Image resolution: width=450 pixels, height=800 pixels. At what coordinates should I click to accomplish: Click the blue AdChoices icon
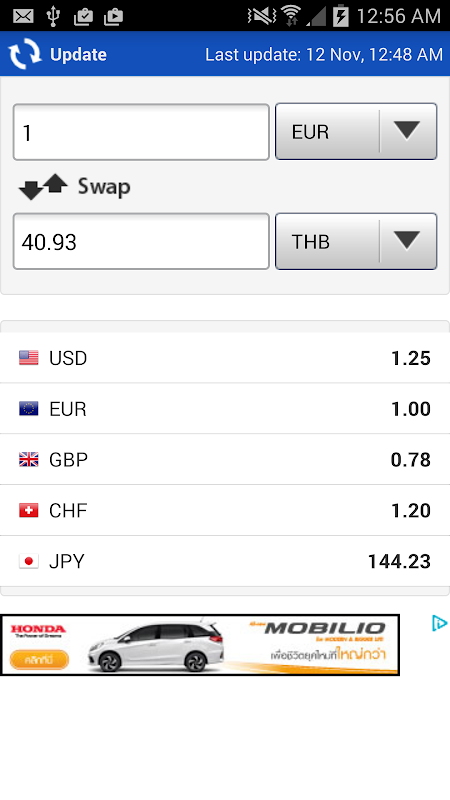[x=439, y=623]
